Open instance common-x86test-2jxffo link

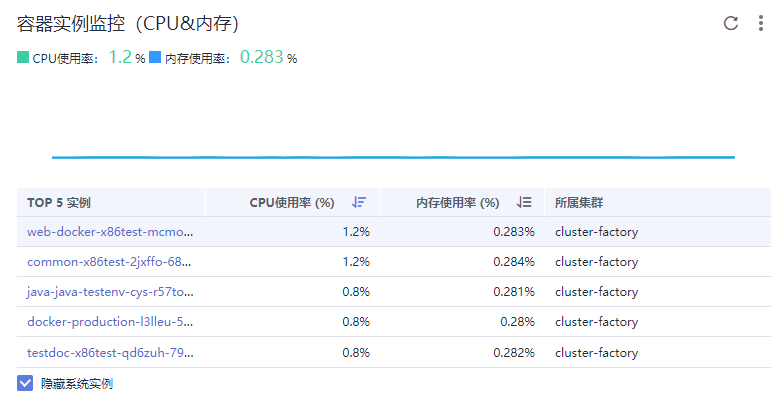pyautogui.click(x=110, y=262)
